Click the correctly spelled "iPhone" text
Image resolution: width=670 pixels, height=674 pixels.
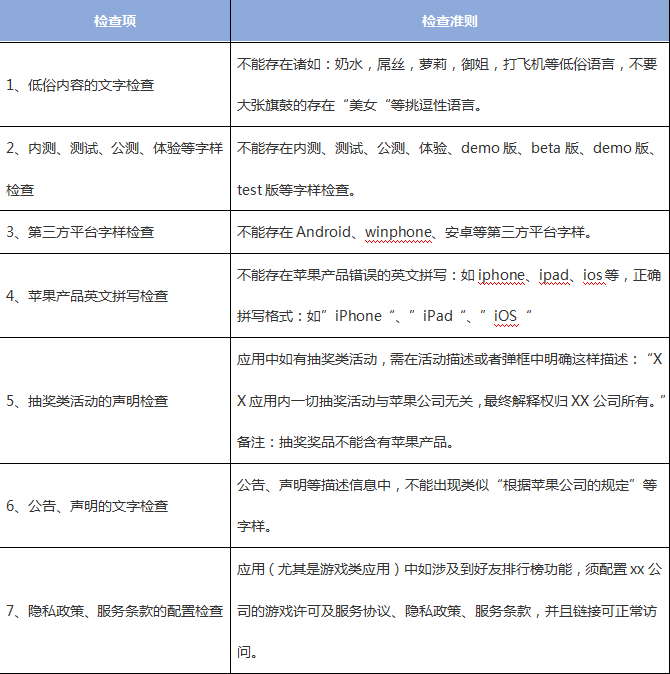[358, 316]
